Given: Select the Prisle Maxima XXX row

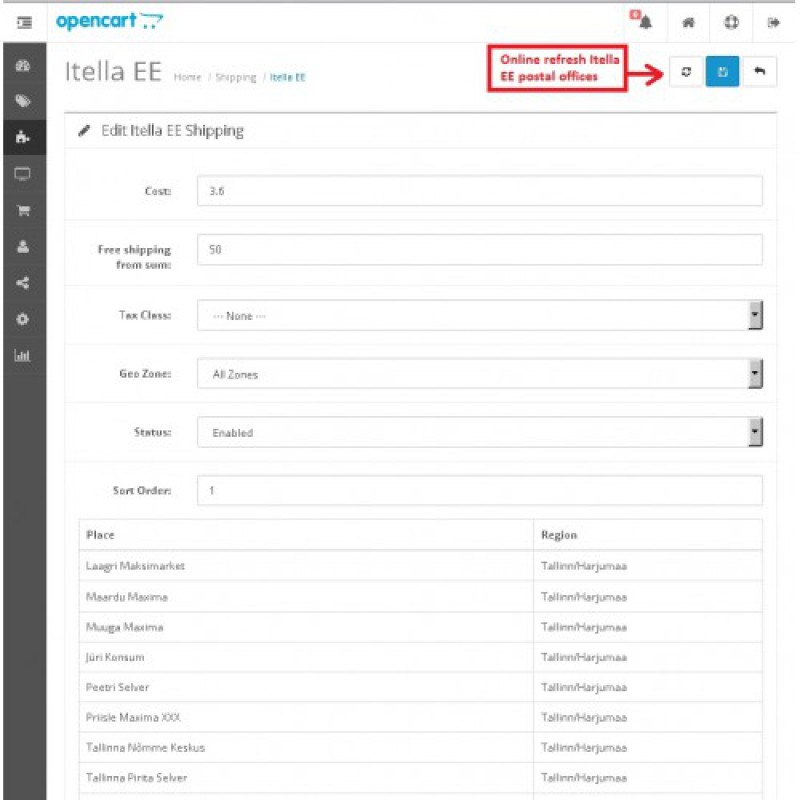Looking at the screenshot, I should pos(420,717).
